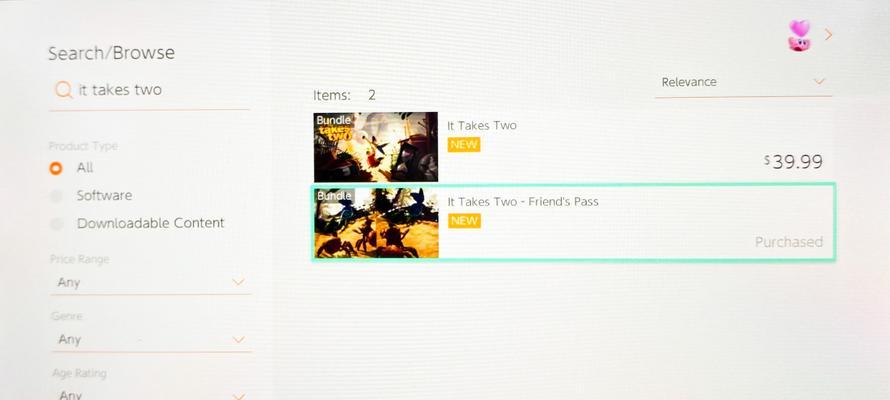Expand the Age Rating dropdown
890x400 pixels.
tap(150, 394)
